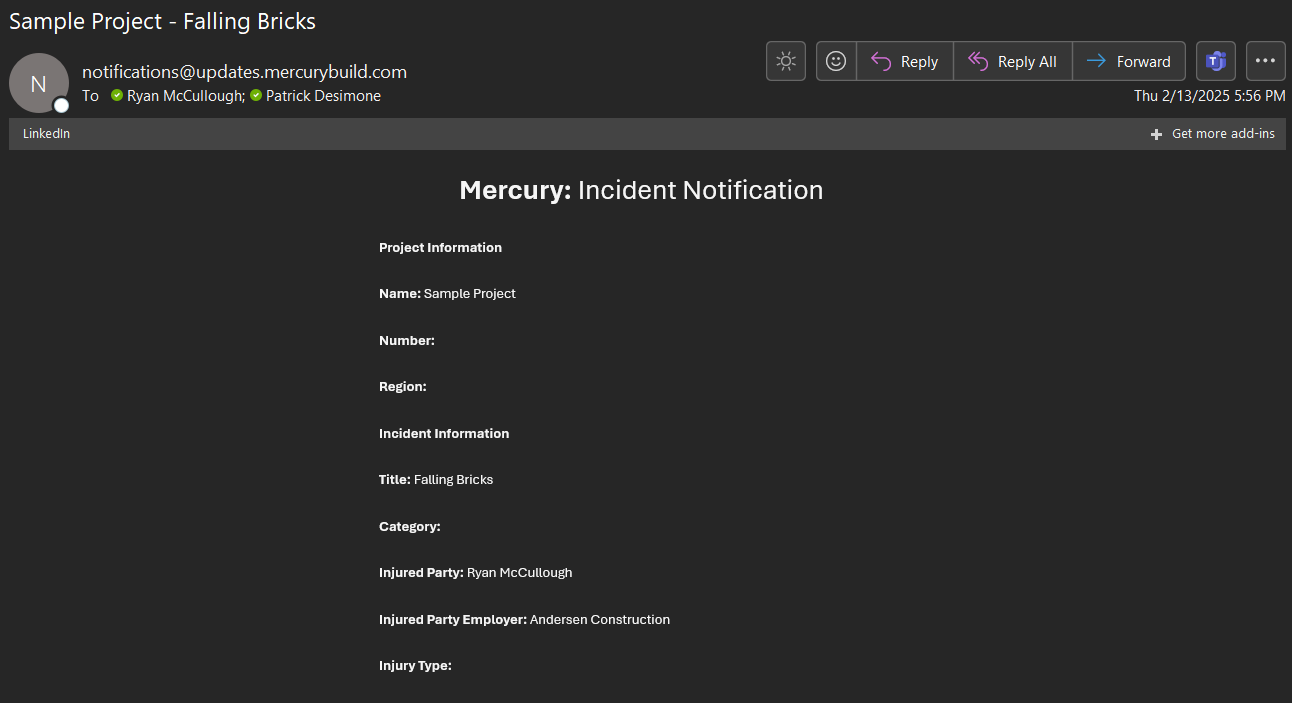The width and height of the screenshot is (1292, 703).
Task: Share to Teams using the Teams icon
Action: (x=1216, y=61)
